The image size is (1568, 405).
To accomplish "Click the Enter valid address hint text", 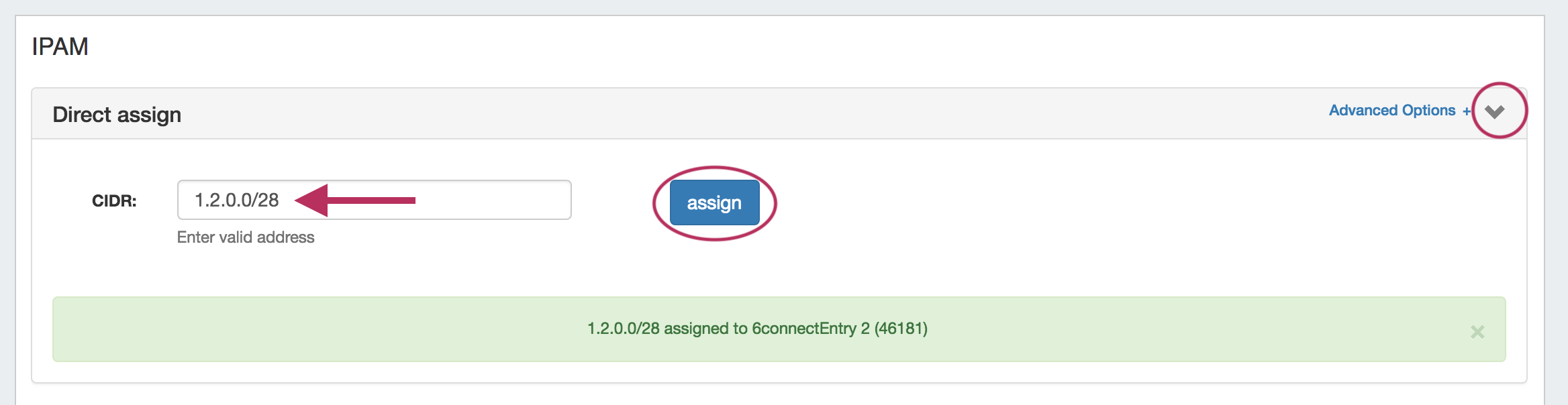I will pos(246,237).
